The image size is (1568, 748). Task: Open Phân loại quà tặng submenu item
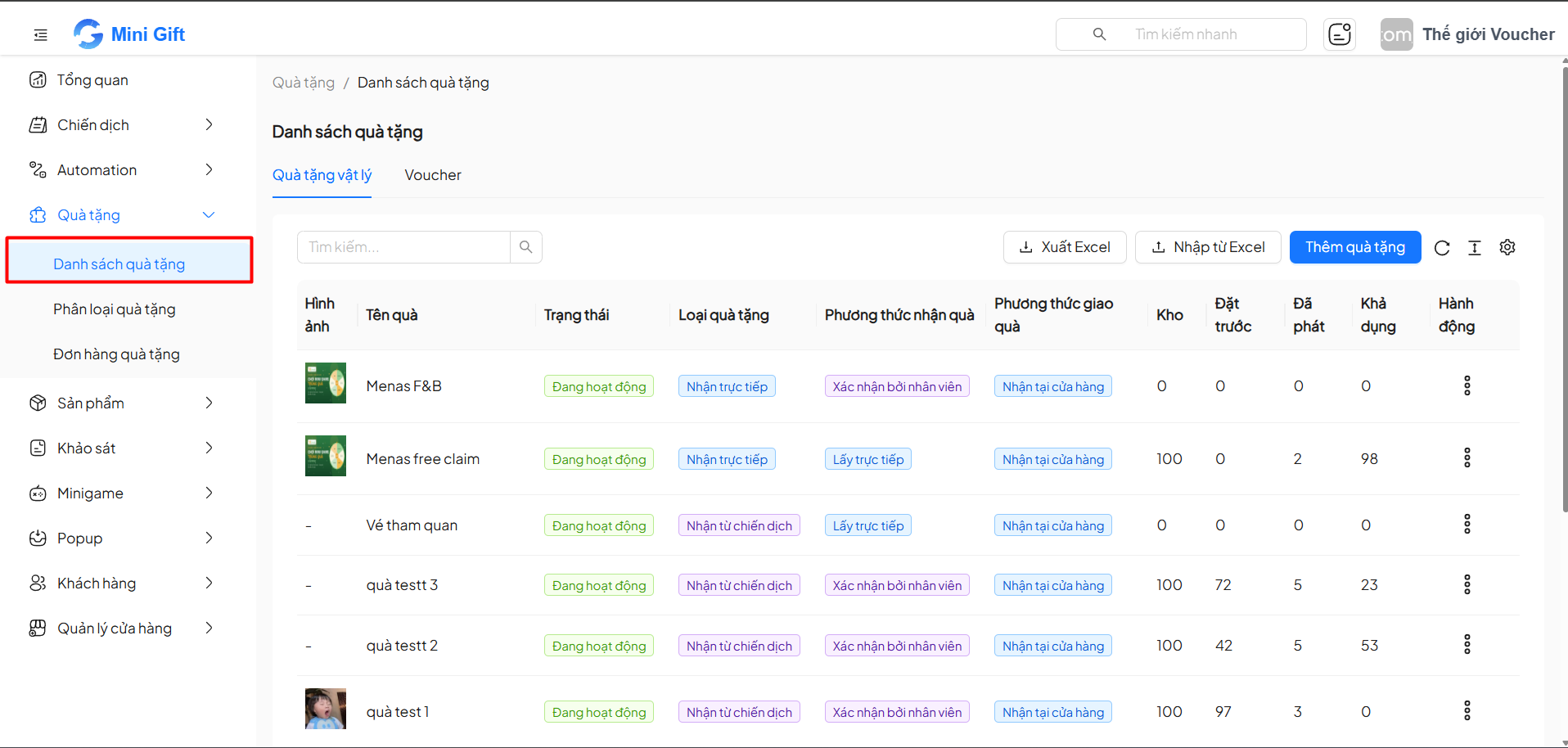tap(115, 309)
